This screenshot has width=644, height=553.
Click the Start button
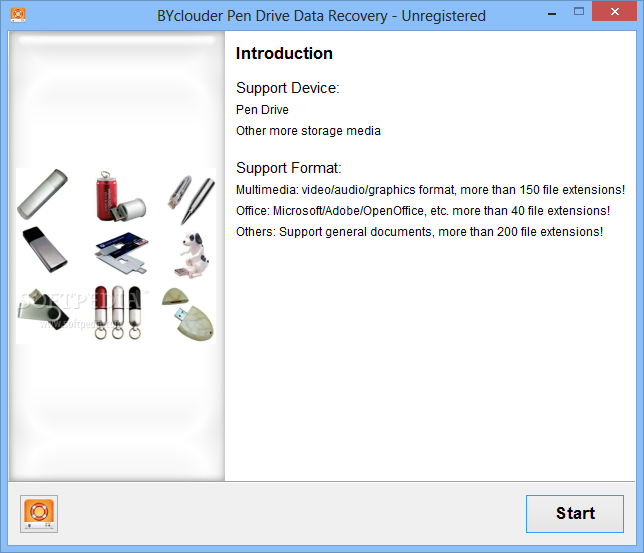pos(575,514)
